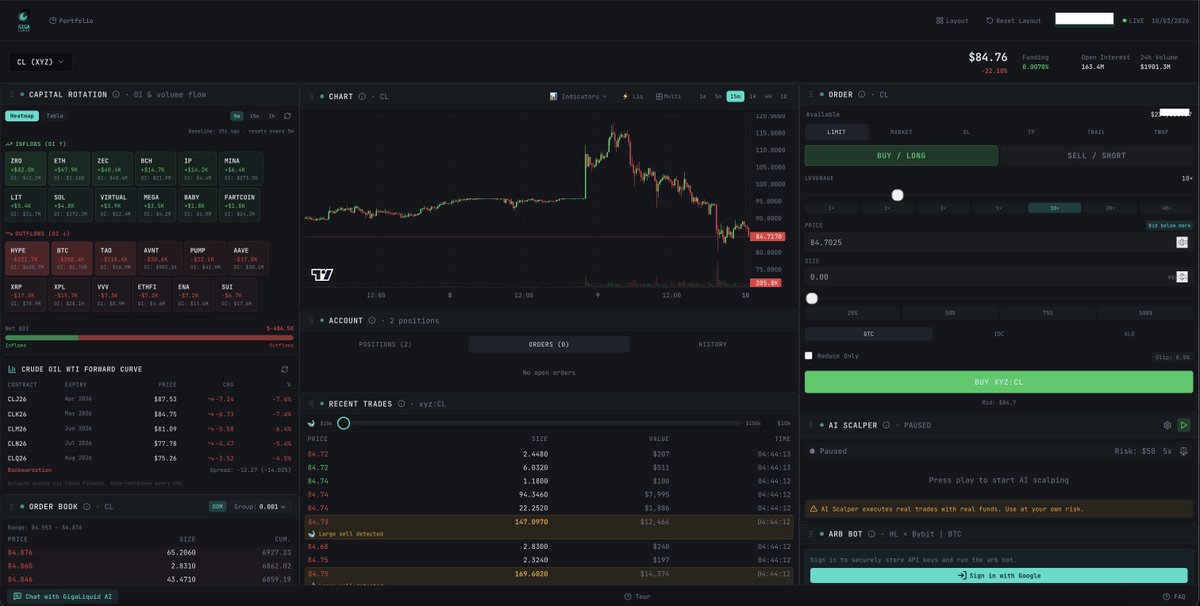Click the Recent Trades drag handle
Image resolution: width=1200 pixels, height=606 pixels.
pyautogui.click(x=313, y=404)
